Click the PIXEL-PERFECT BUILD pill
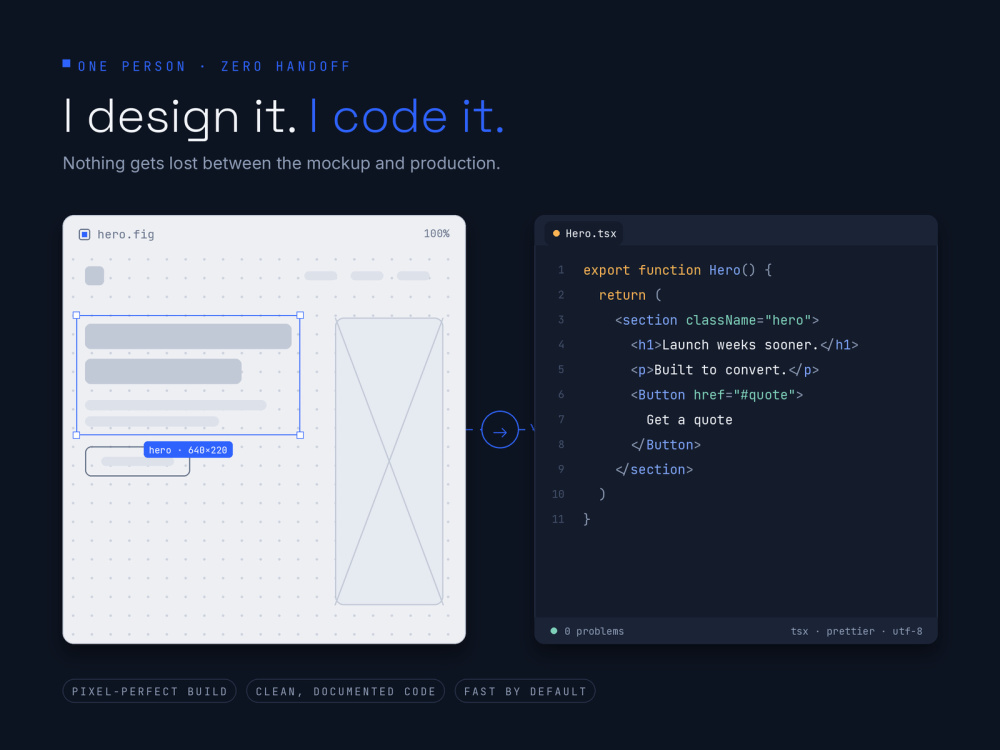This screenshot has height=750, width=1000. tap(149, 691)
